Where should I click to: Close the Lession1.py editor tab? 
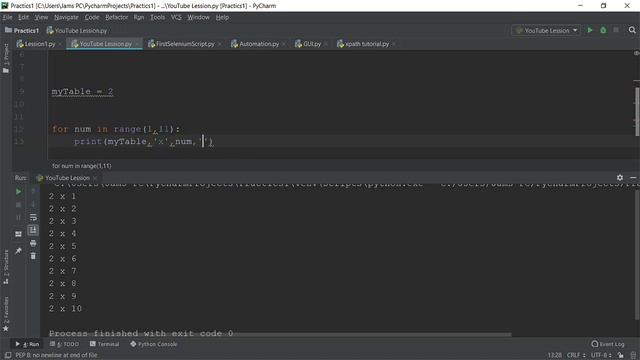pyautogui.click(x=60, y=44)
